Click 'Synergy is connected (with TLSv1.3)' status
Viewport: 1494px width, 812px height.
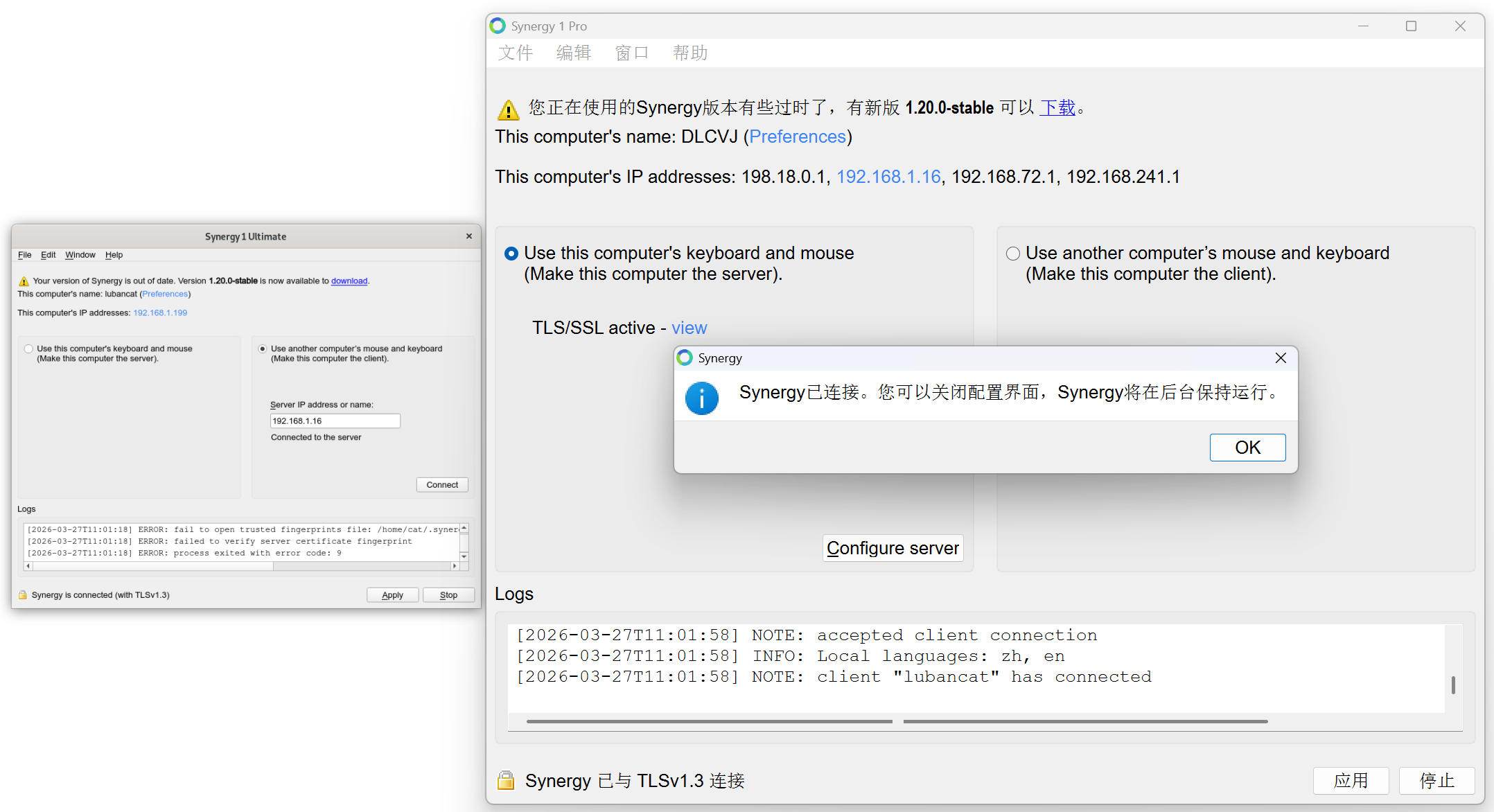(100, 594)
